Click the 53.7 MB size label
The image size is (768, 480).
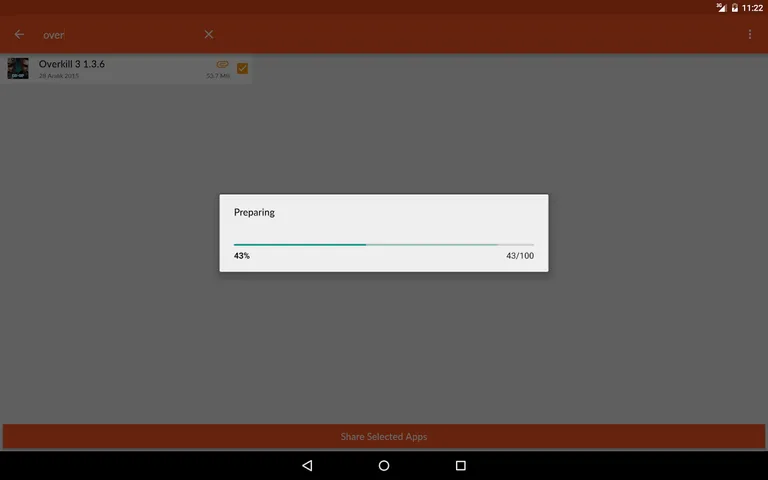(218, 76)
